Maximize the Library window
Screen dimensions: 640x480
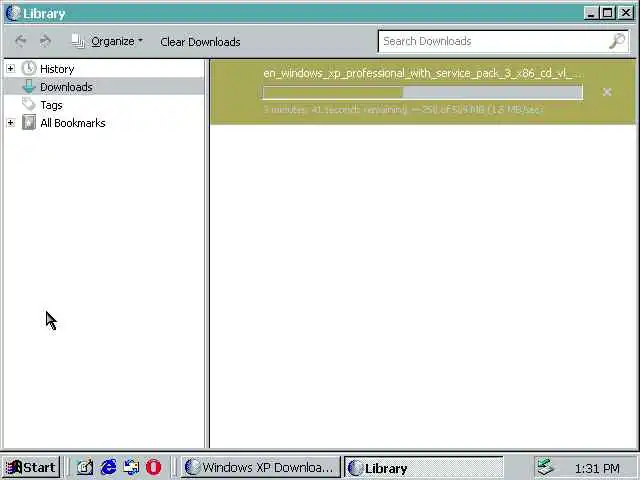point(607,13)
